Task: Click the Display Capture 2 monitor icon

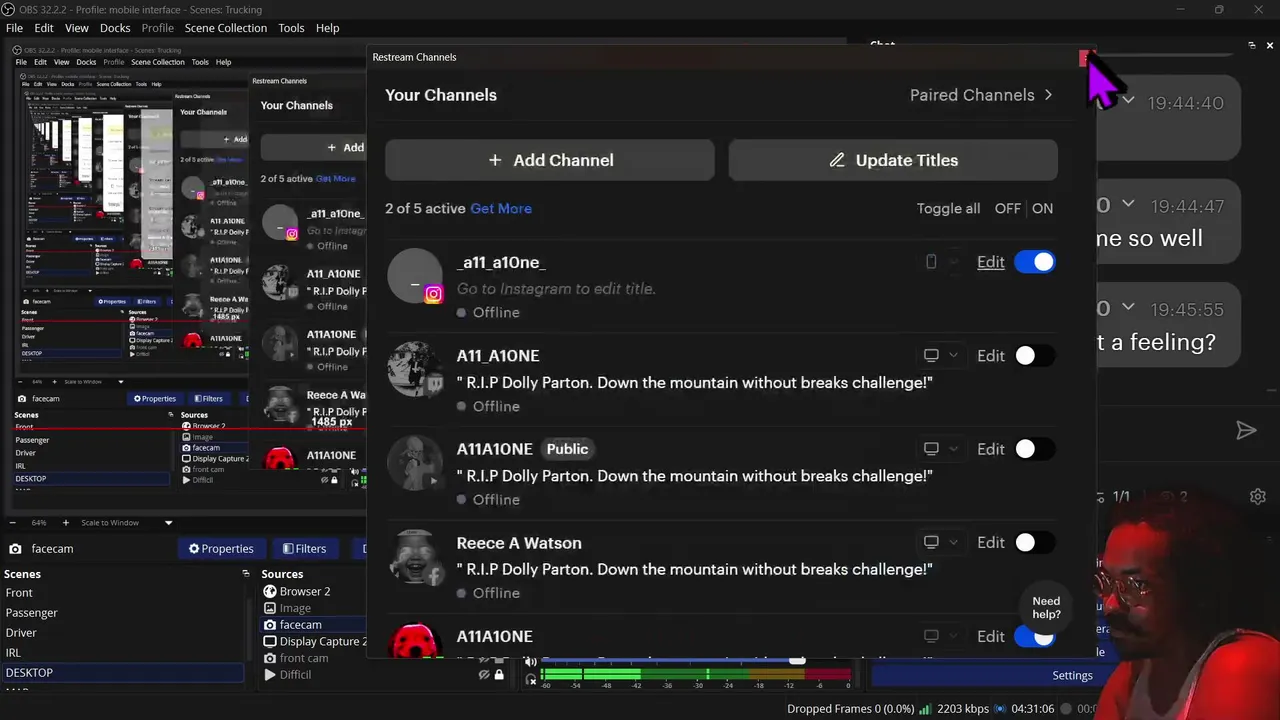Action: click(269, 641)
